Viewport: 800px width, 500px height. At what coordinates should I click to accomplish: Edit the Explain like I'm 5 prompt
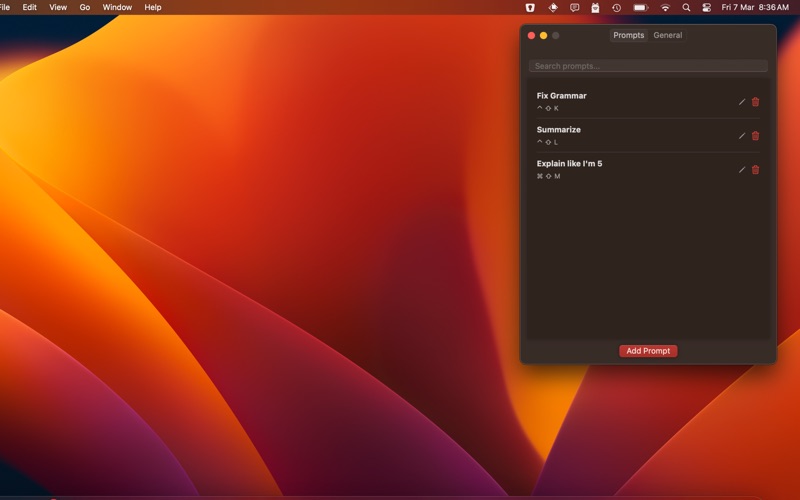742,170
